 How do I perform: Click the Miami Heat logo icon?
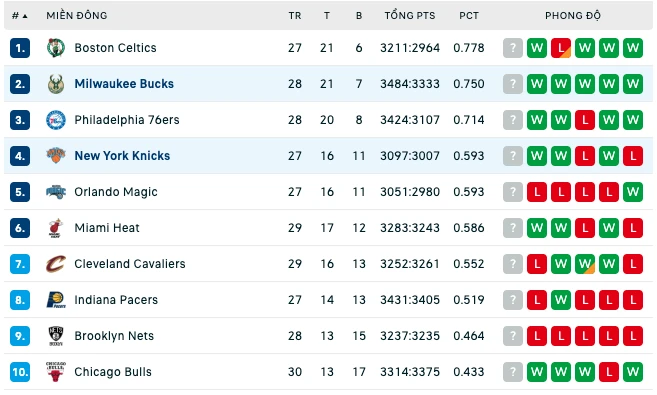coord(56,228)
